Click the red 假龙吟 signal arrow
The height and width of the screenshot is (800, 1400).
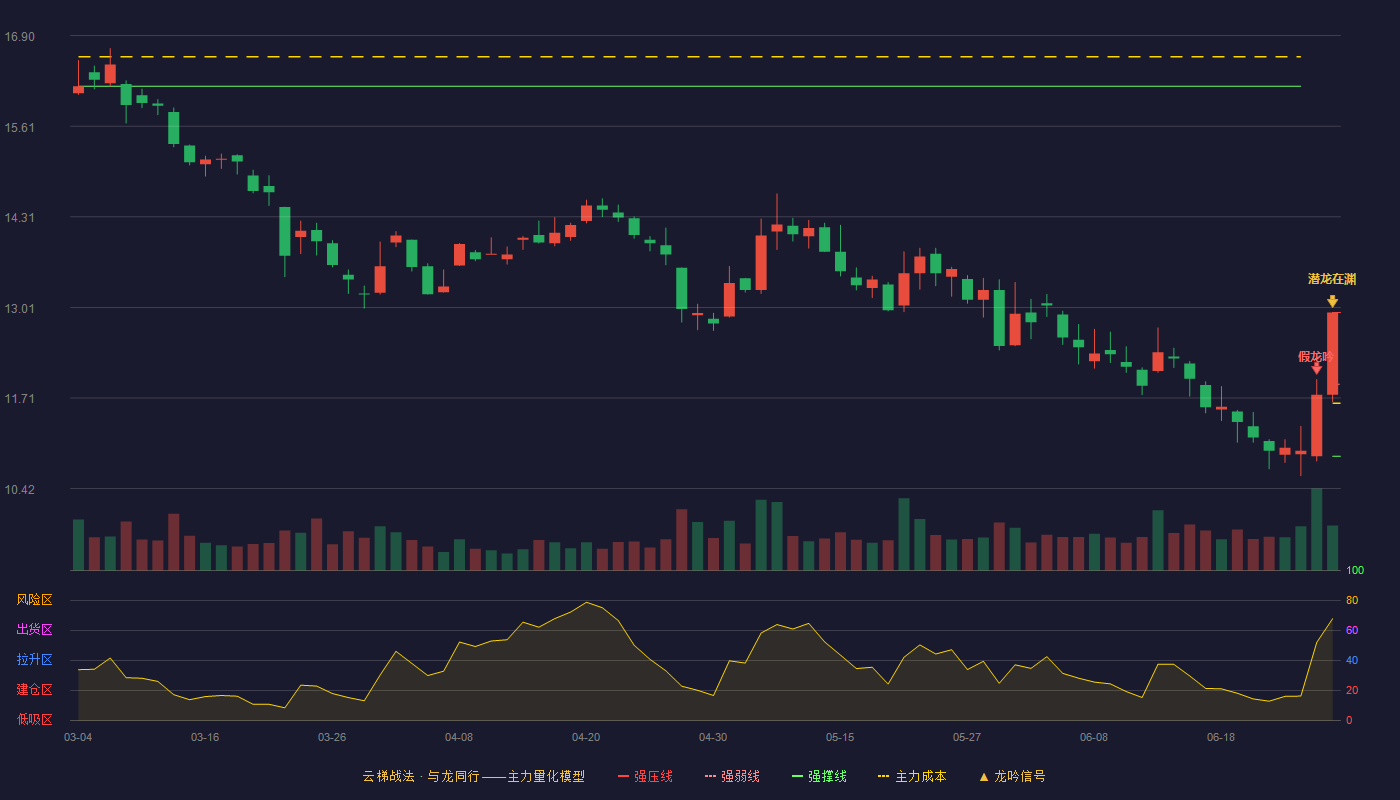pos(1316,369)
